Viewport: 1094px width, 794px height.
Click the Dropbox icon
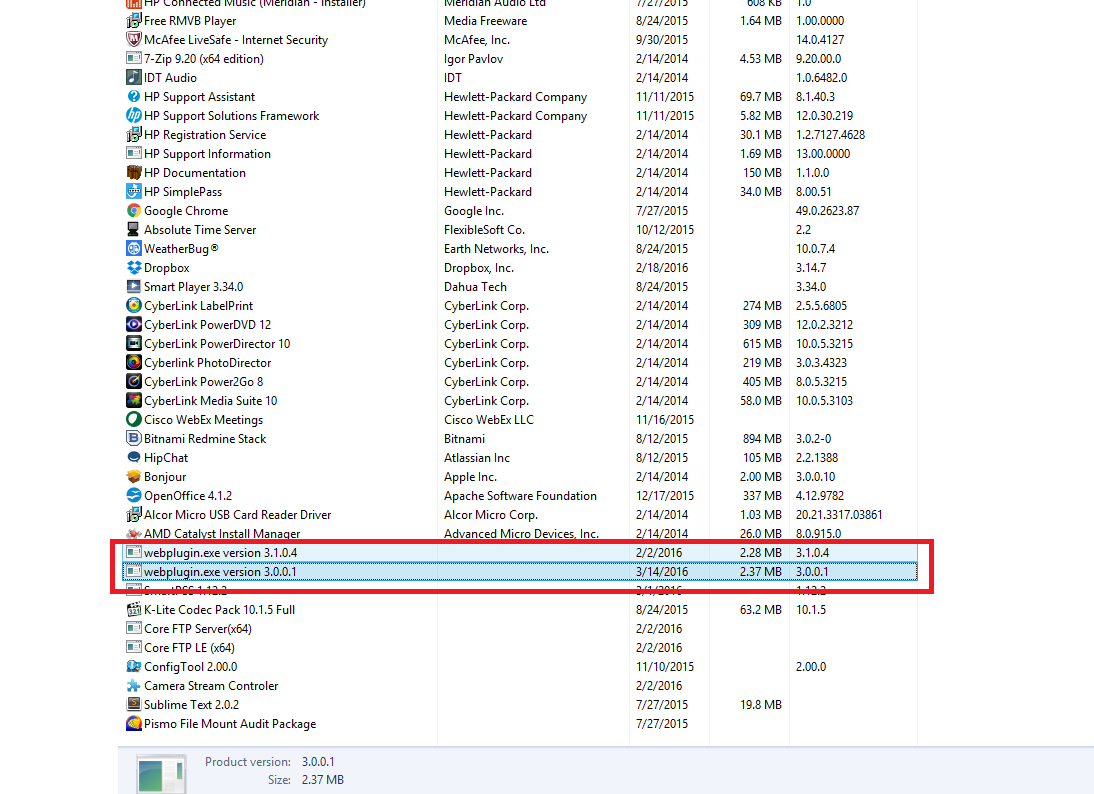[133, 267]
